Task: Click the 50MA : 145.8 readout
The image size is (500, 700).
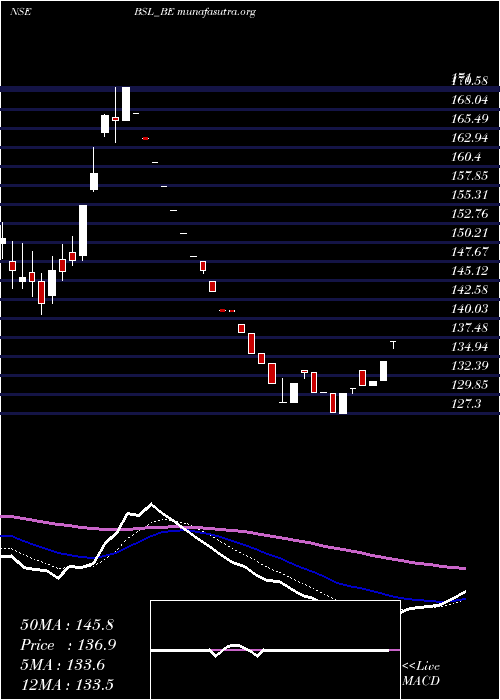Action: [x=67, y=625]
